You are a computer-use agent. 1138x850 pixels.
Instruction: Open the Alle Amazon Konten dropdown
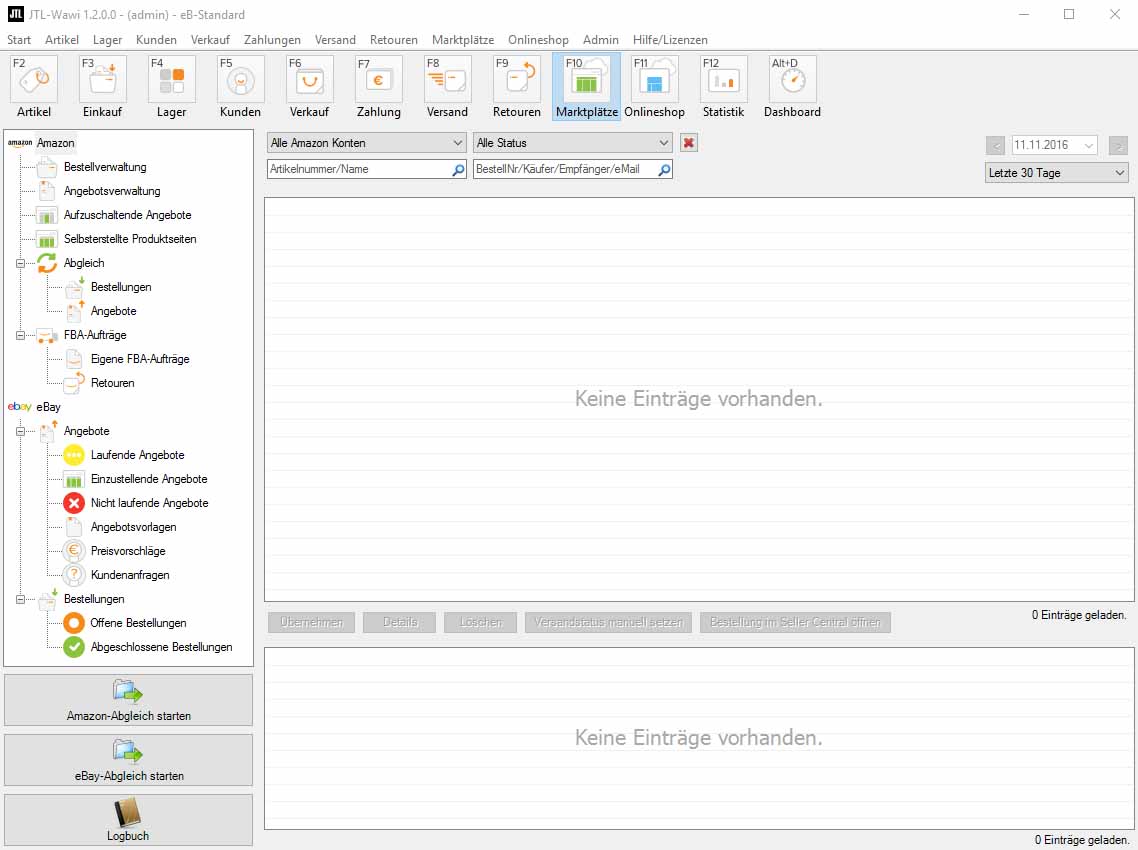366,143
